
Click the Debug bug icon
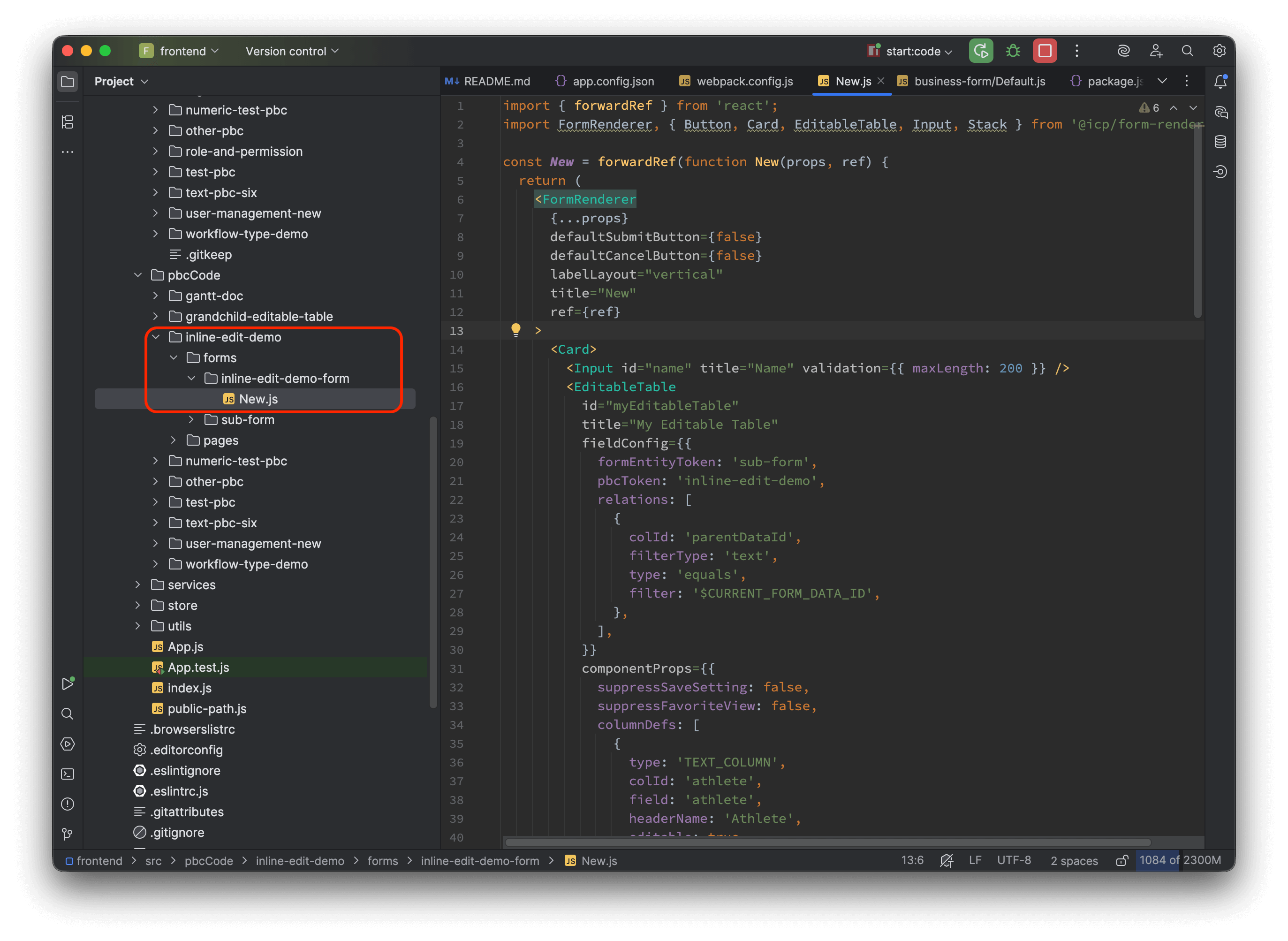[1013, 51]
